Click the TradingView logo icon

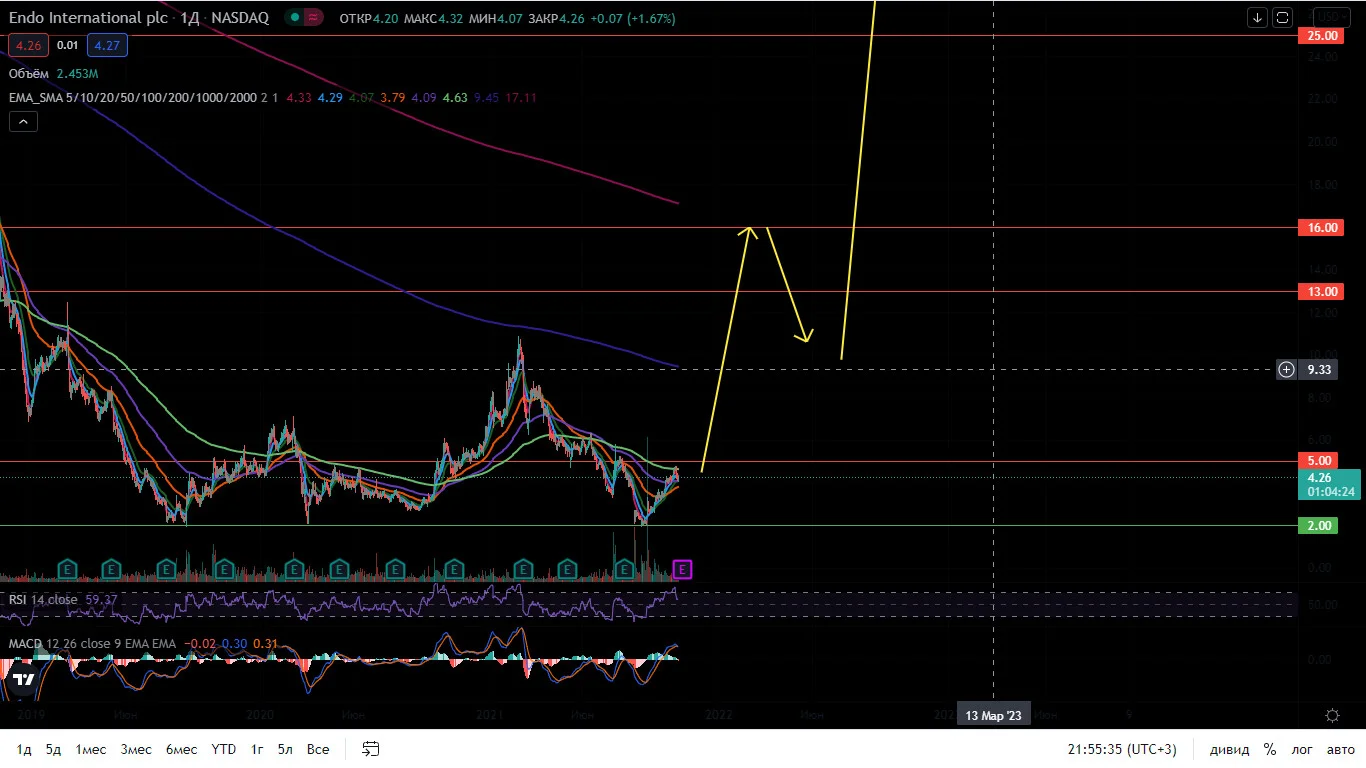(24, 680)
